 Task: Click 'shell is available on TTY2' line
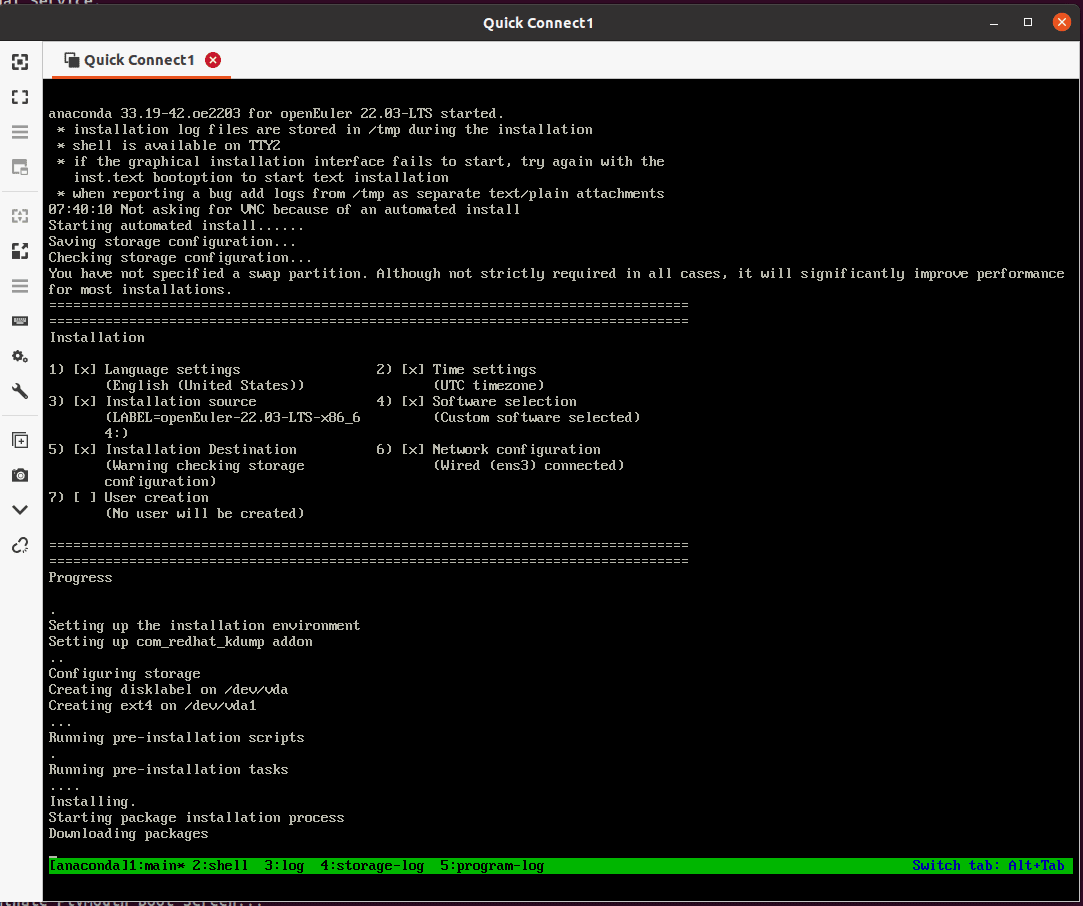click(x=176, y=146)
